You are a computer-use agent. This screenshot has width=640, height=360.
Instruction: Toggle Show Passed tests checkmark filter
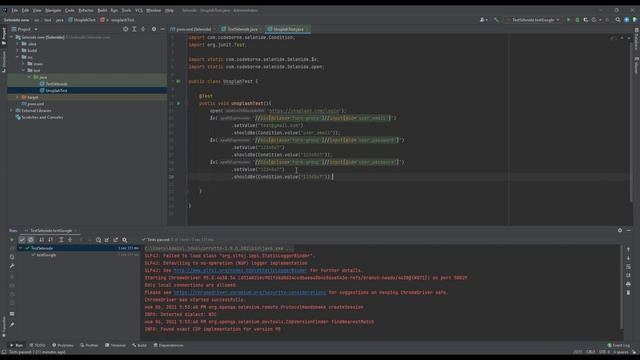22,240
